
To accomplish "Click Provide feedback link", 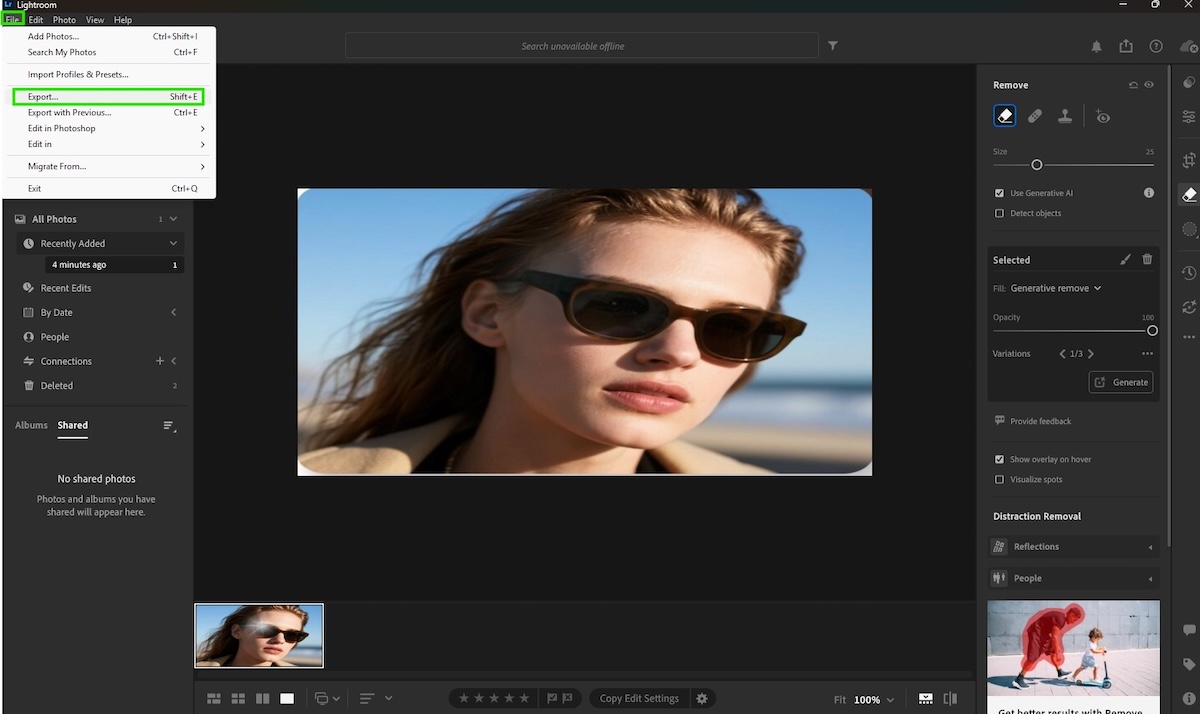I will pyautogui.click(x=1032, y=421).
